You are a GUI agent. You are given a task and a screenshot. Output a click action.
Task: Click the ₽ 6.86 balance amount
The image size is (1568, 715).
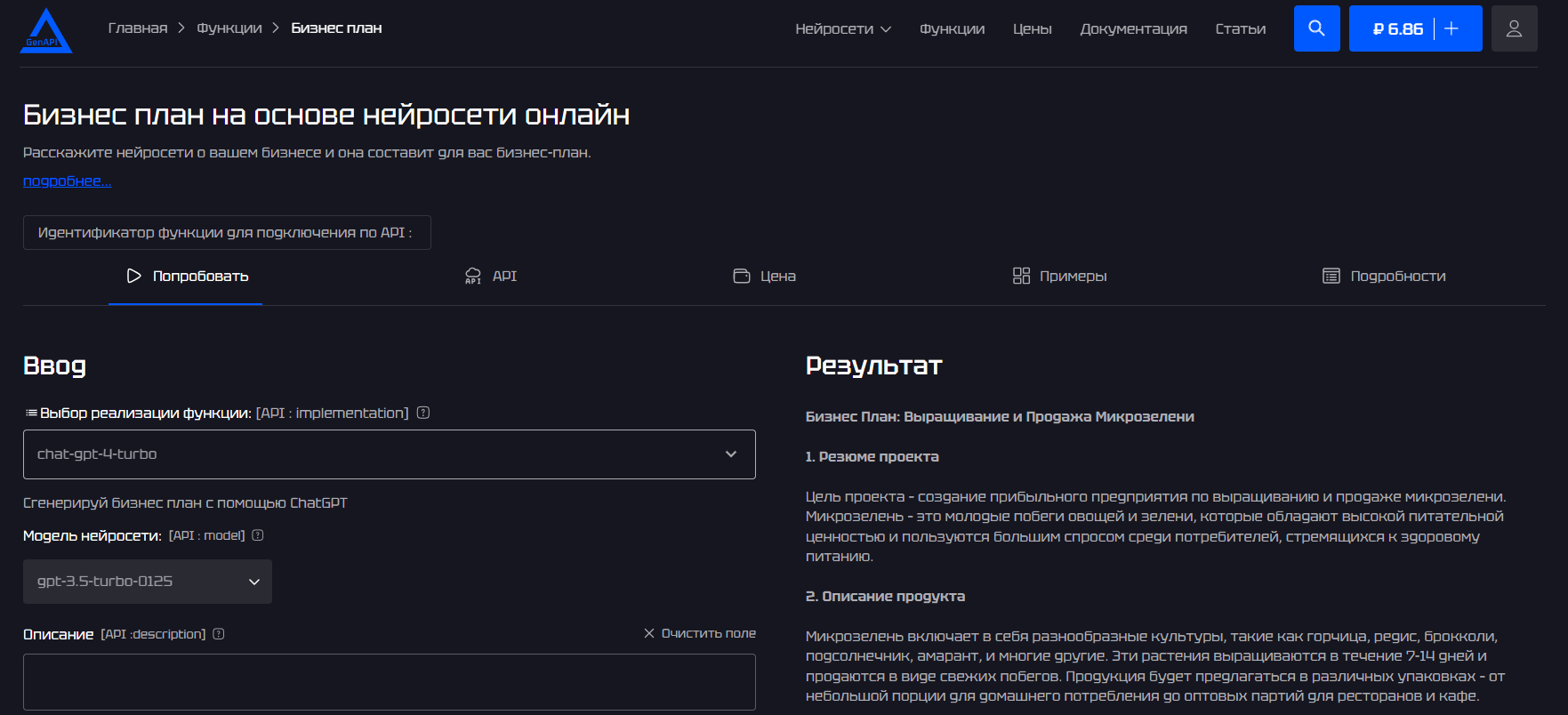pos(1397,28)
